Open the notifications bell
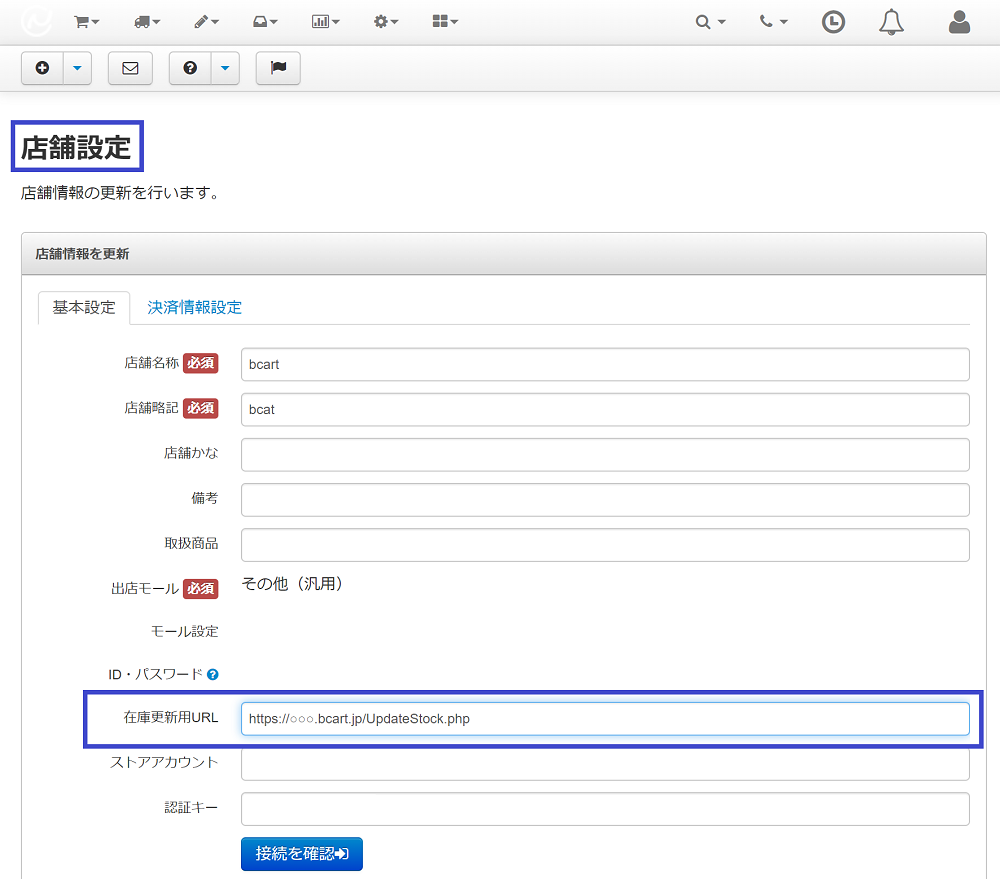The image size is (1000, 879). [x=891, y=22]
